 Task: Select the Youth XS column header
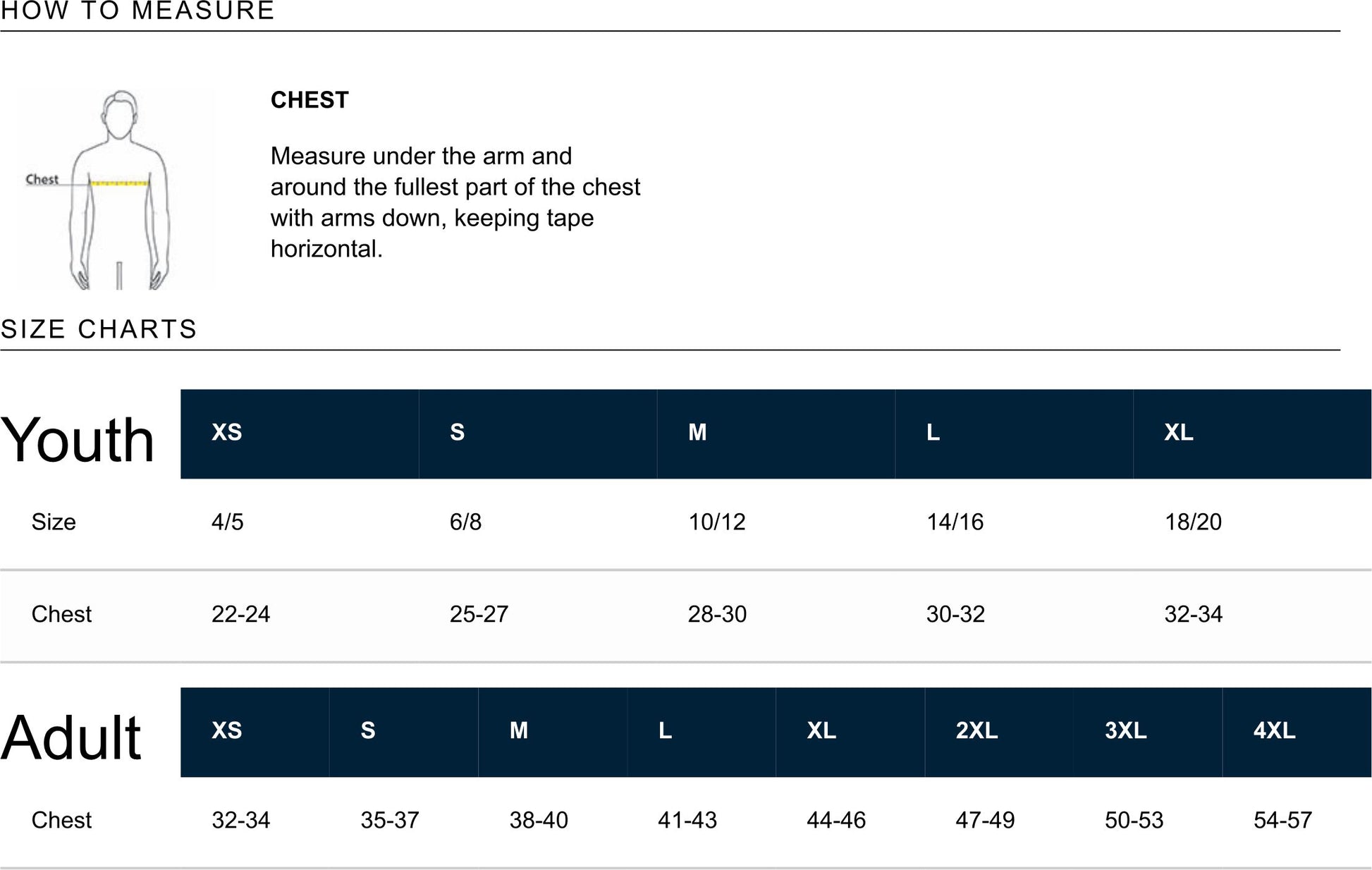pos(227,432)
